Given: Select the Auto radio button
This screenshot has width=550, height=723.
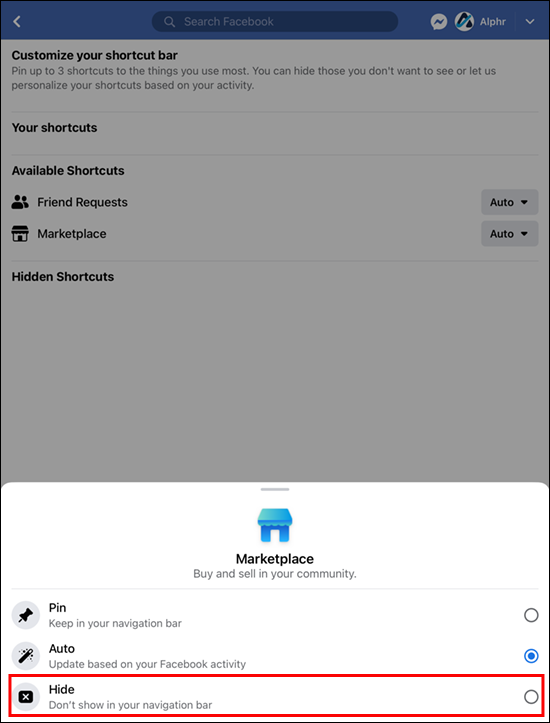Looking at the screenshot, I should click(531, 656).
